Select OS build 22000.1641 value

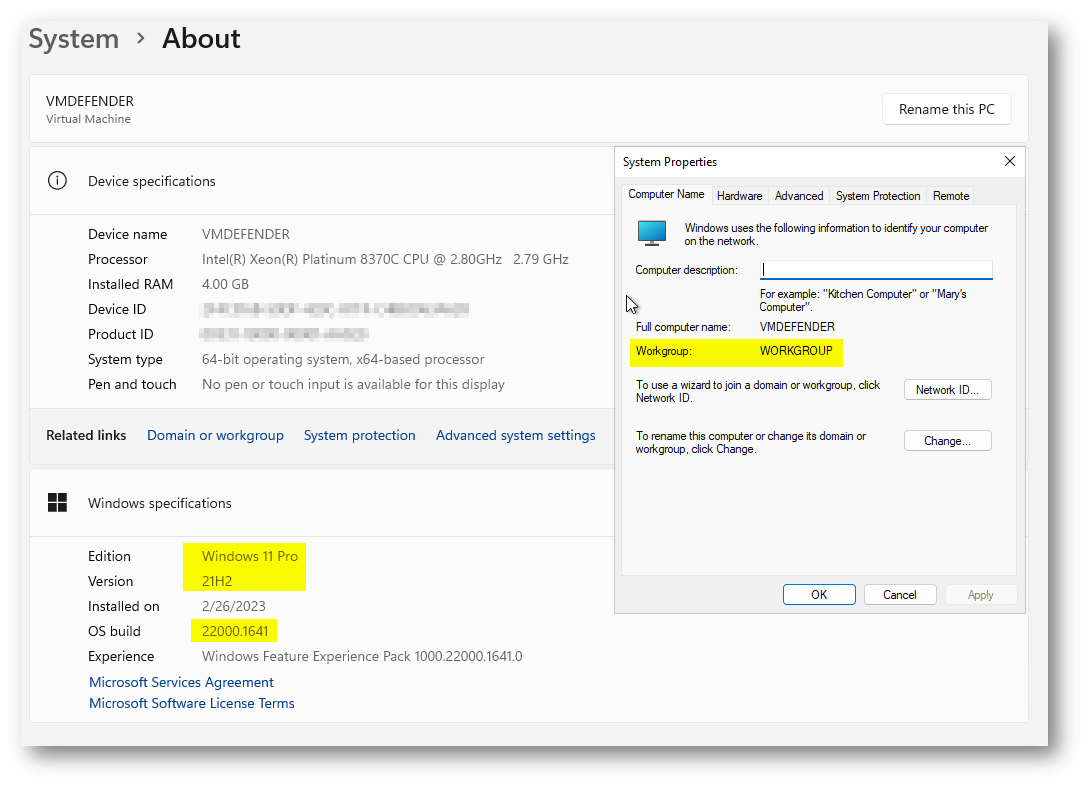pos(235,631)
